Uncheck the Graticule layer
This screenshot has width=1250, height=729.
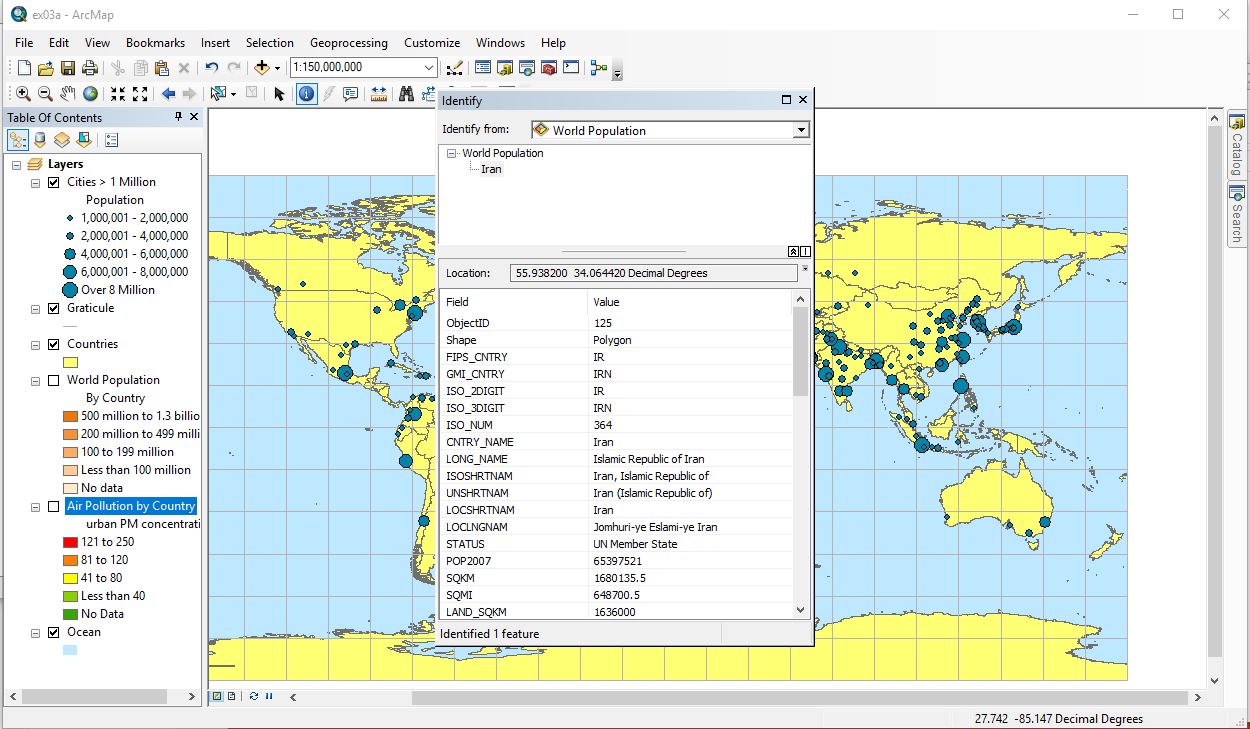pyautogui.click(x=54, y=308)
